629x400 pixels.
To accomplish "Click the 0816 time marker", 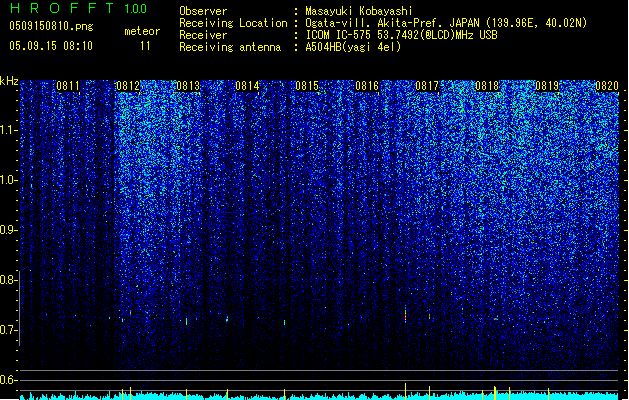I will [367, 86].
